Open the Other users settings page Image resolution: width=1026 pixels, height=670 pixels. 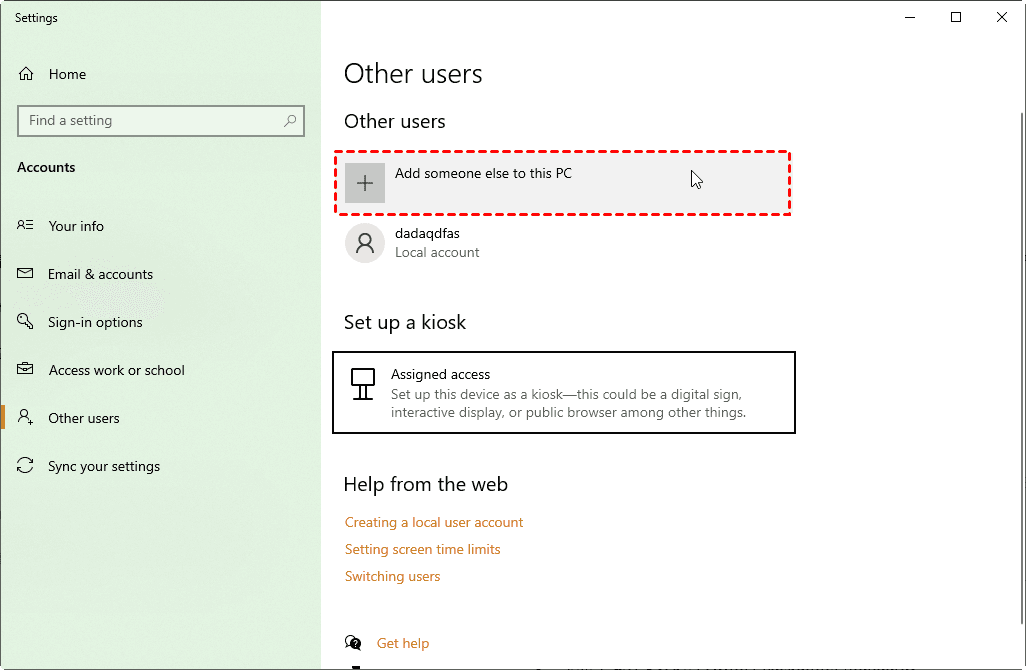point(84,418)
